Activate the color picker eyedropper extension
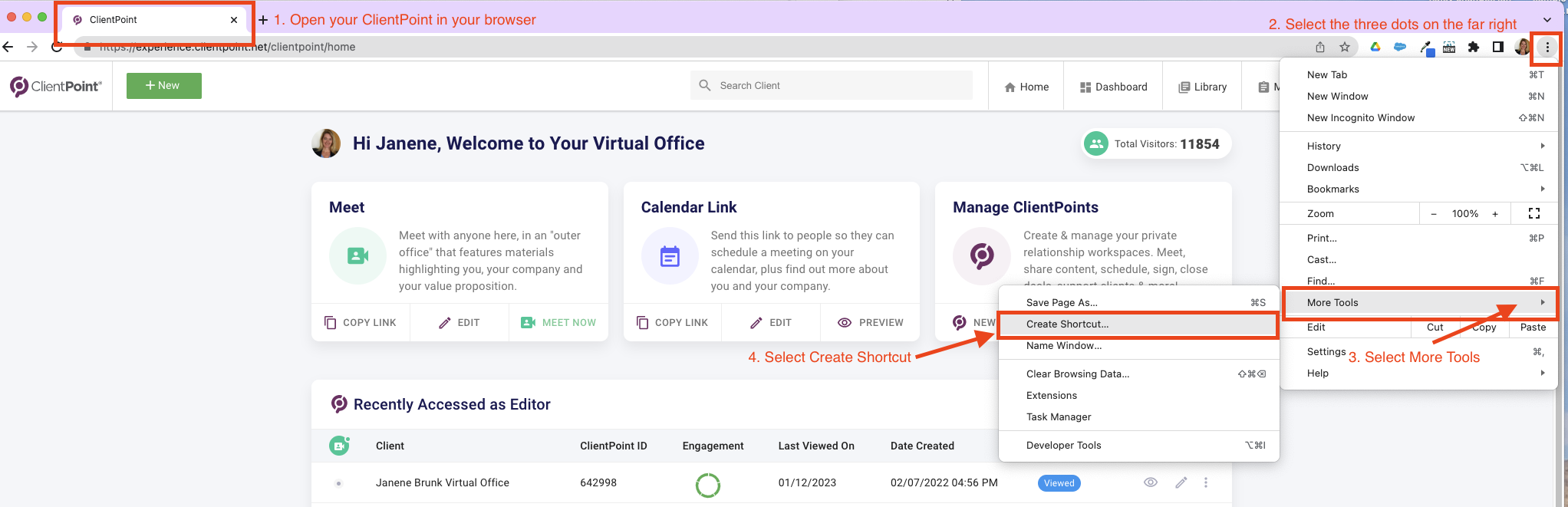 [x=1426, y=48]
